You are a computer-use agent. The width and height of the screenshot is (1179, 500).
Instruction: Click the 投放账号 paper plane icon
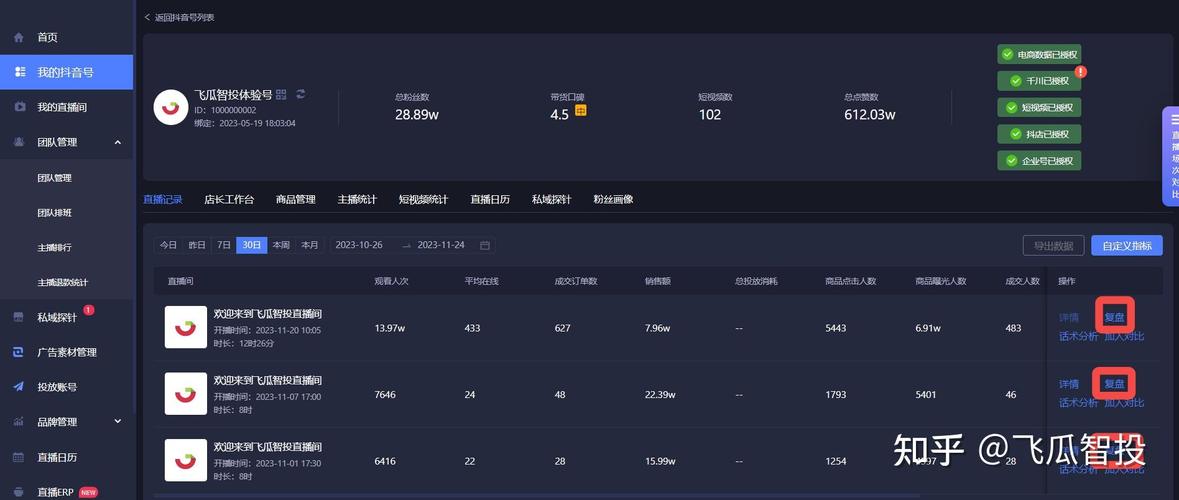(x=19, y=387)
